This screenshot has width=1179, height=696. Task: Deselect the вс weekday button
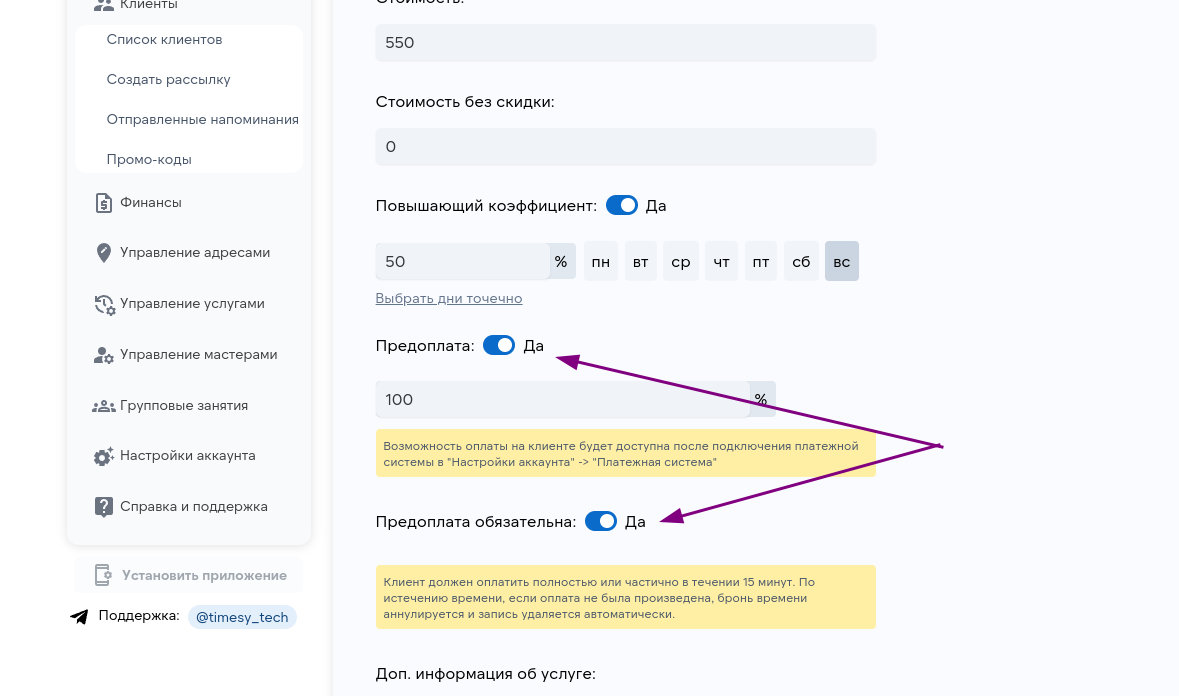[841, 261]
